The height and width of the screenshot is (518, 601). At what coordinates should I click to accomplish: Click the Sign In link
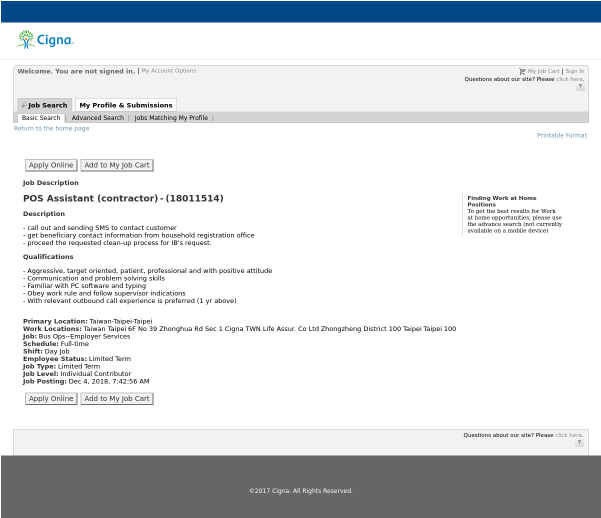point(574,71)
